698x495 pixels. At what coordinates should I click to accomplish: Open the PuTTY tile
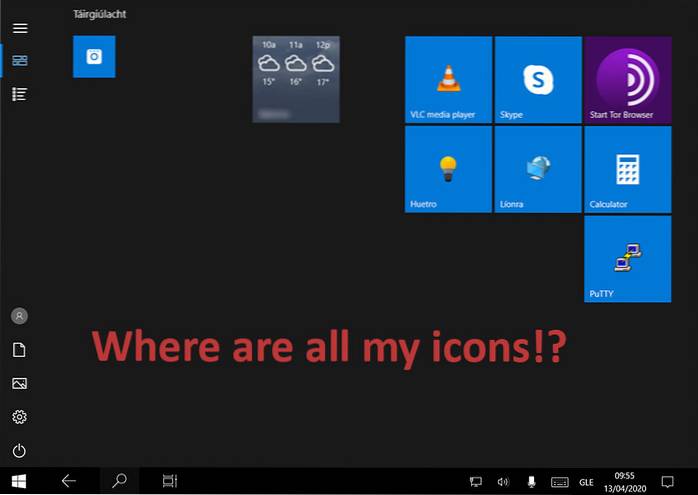point(627,258)
